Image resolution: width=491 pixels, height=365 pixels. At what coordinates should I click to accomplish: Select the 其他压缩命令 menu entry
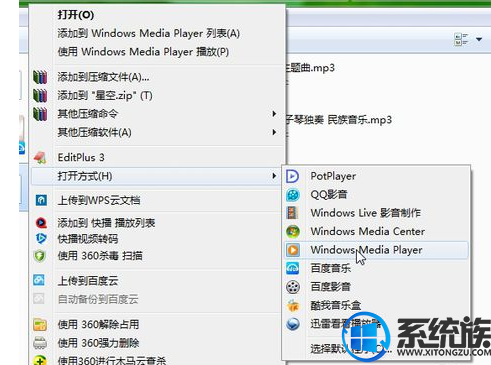pos(156,114)
